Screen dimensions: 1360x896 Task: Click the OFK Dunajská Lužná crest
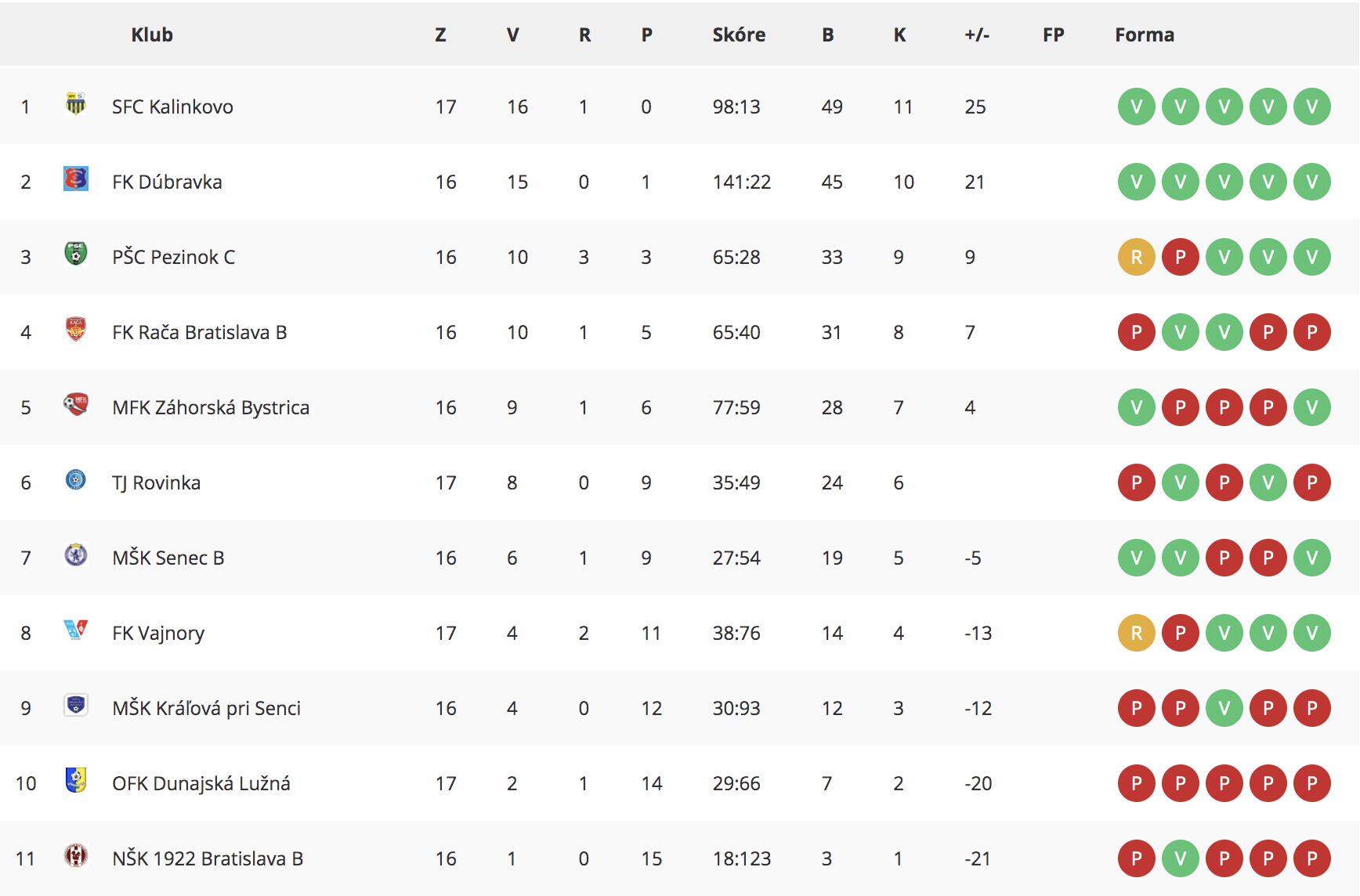[76, 781]
